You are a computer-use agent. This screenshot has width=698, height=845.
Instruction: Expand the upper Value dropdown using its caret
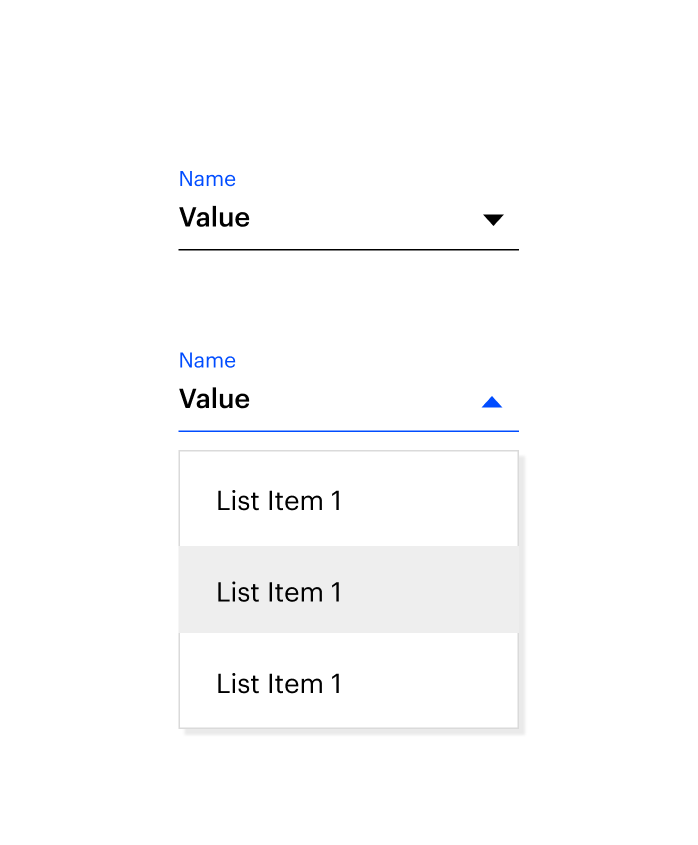tap(493, 220)
